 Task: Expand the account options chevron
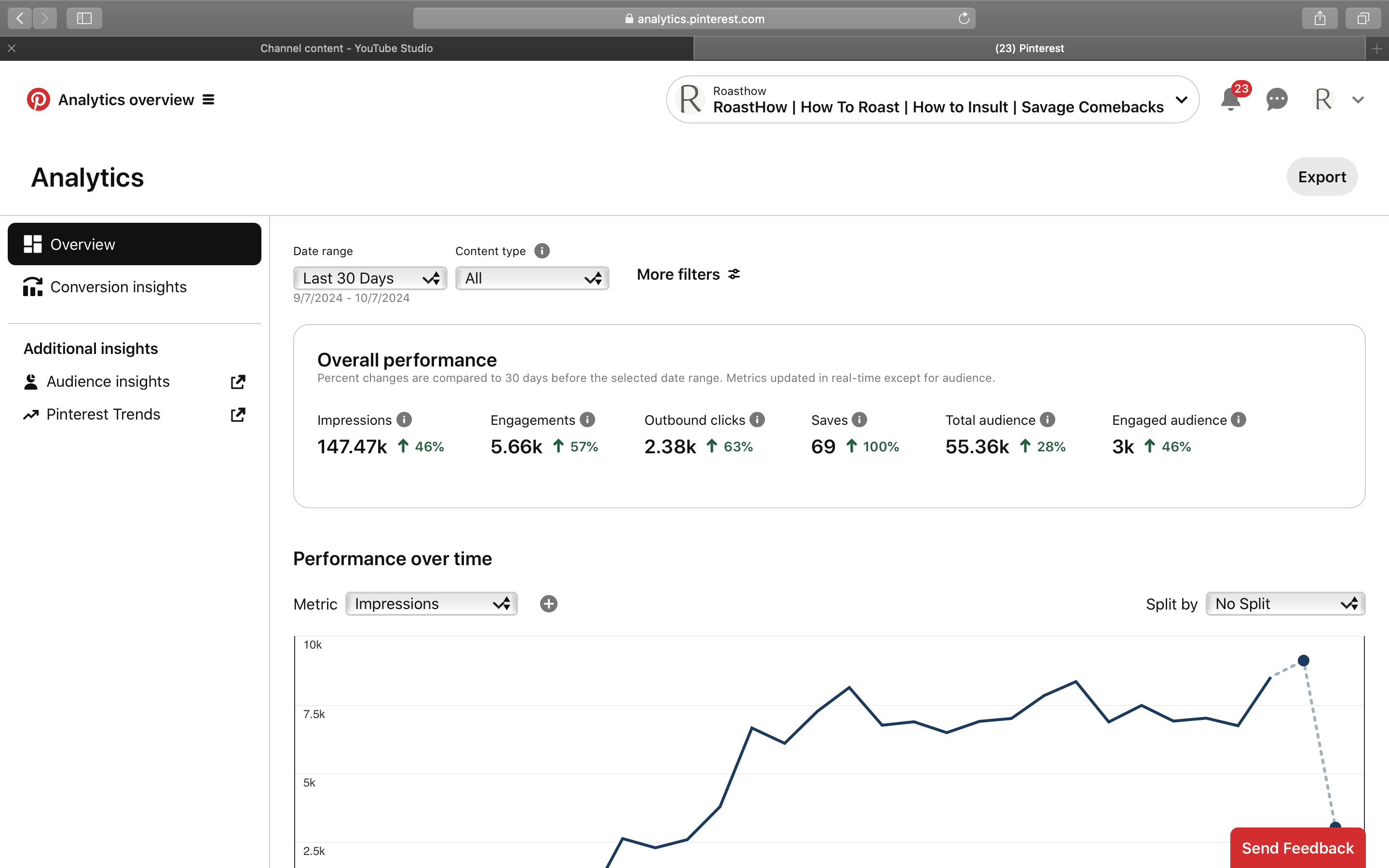[1358, 100]
